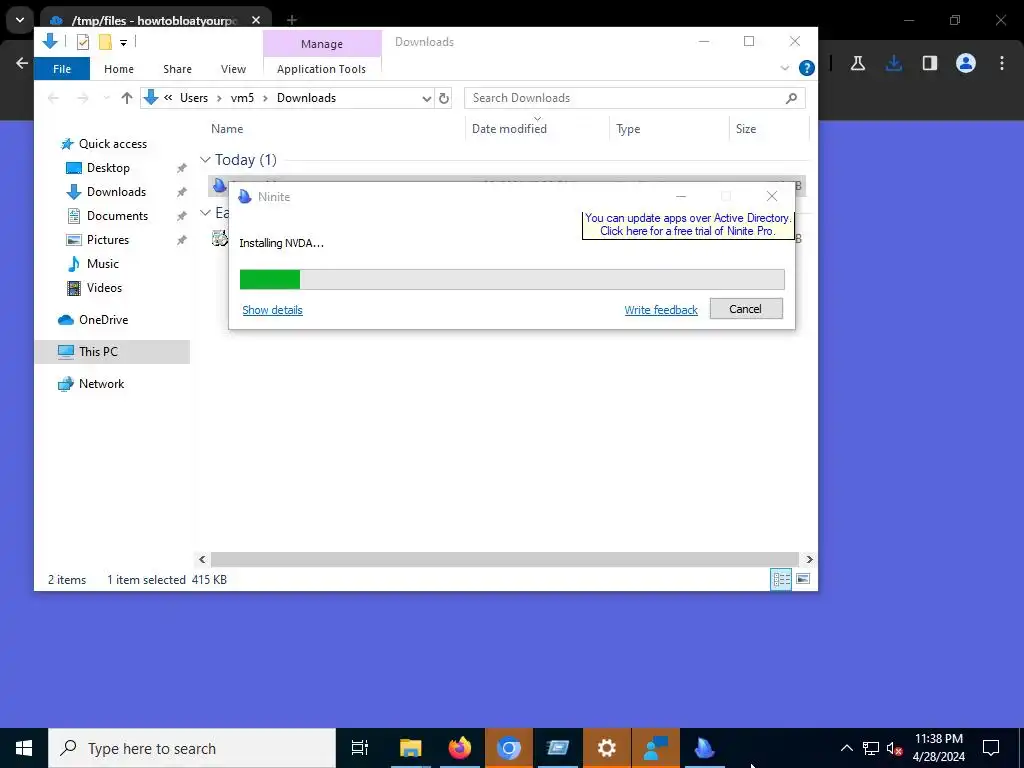Click the New folder quick access icon
The image size is (1024, 768).
104,42
